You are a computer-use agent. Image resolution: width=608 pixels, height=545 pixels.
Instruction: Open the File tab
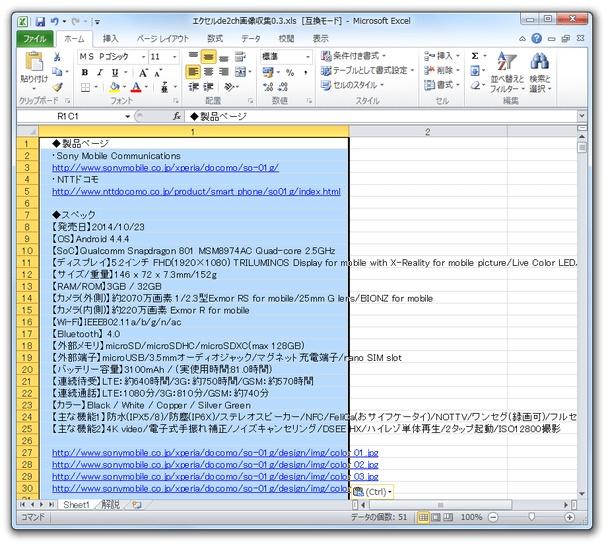(x=35, y=39)
